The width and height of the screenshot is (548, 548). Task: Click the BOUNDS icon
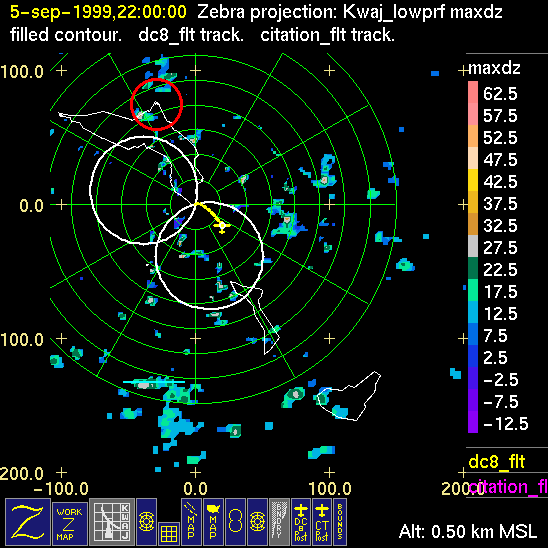point(340,521)
